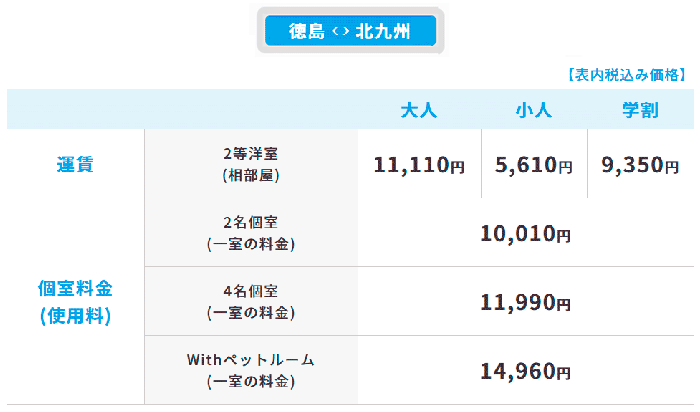Click the 2等洋室 room type label
The width and height of the screenshot is (700, 412).
250,155
